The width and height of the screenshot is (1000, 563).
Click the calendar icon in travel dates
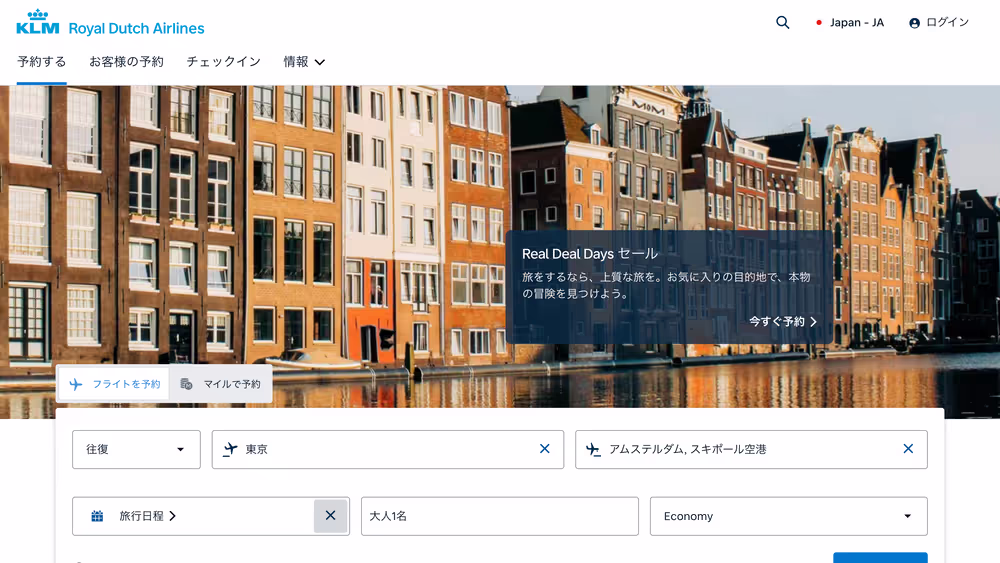[x=97, y=516]
